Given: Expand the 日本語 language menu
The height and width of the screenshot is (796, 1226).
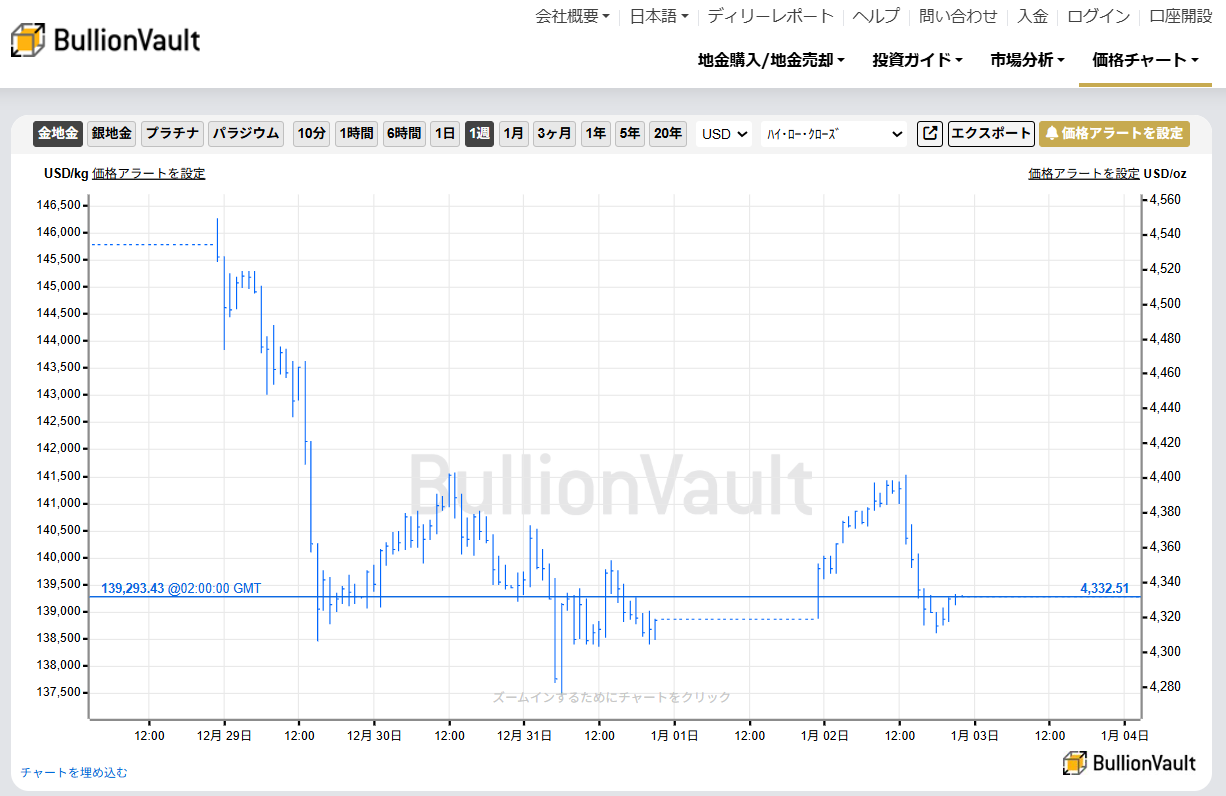Looking at the screenshot, I should pyautogui.click(x=659, y=16).
